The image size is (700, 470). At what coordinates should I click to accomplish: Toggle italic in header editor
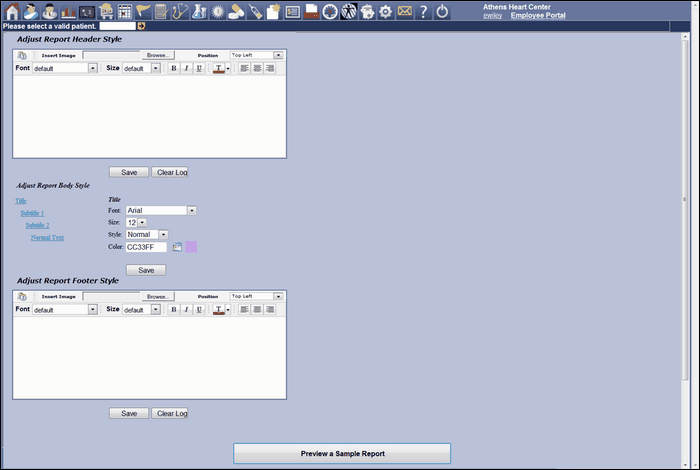pyautogui.click(x=187, y=68)
